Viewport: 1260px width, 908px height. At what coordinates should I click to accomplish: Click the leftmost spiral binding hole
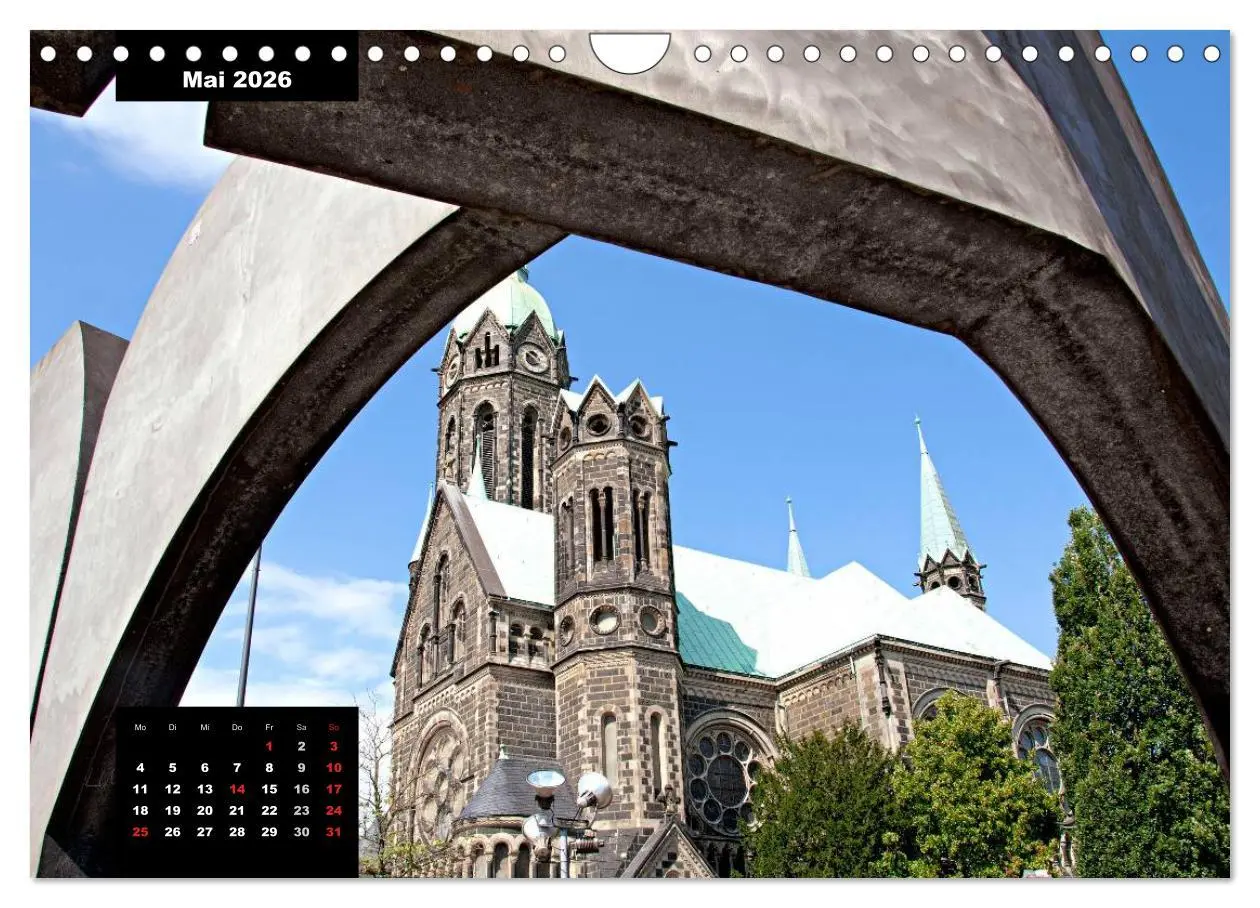click(x=46, y=51)
